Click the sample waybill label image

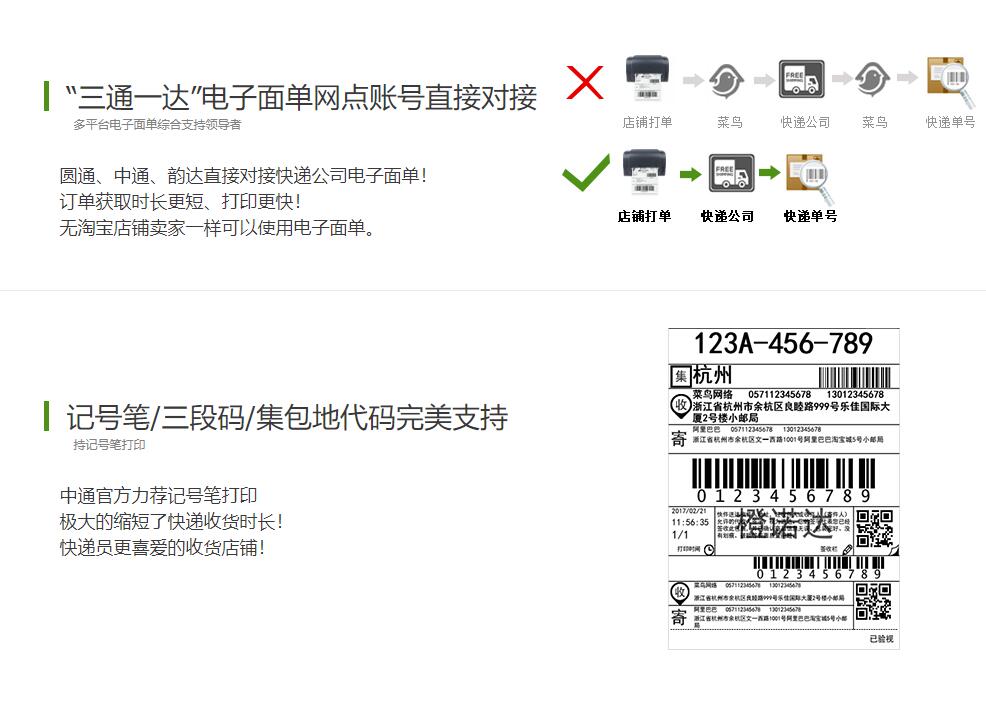pos(784,489)
